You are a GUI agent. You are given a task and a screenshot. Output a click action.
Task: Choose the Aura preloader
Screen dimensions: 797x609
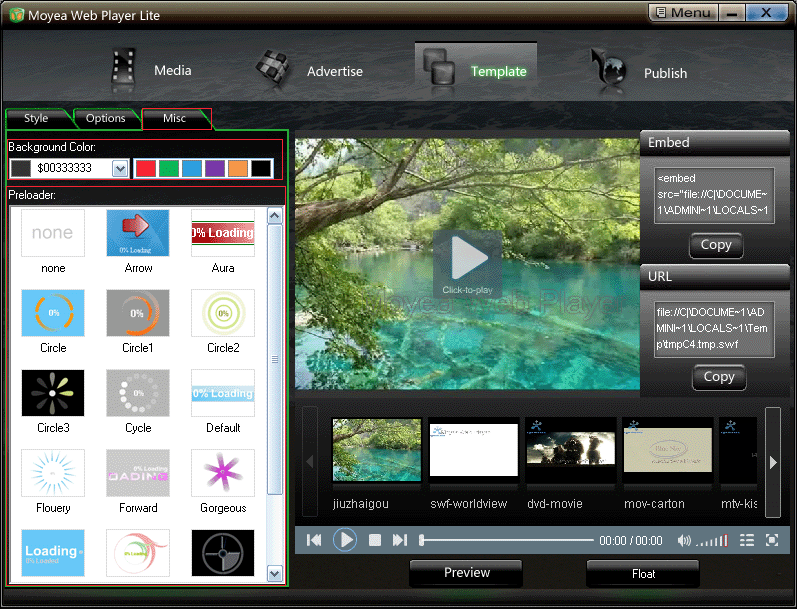[223, 233]
